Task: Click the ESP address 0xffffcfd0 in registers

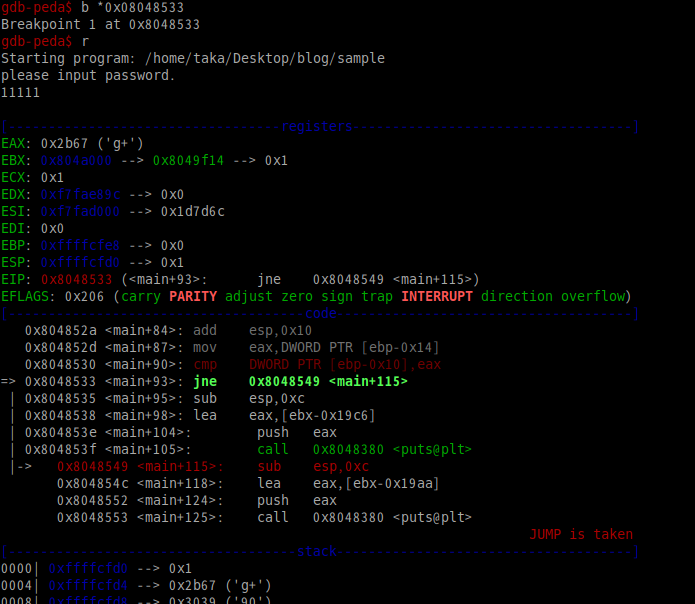Action: point(80,262)
